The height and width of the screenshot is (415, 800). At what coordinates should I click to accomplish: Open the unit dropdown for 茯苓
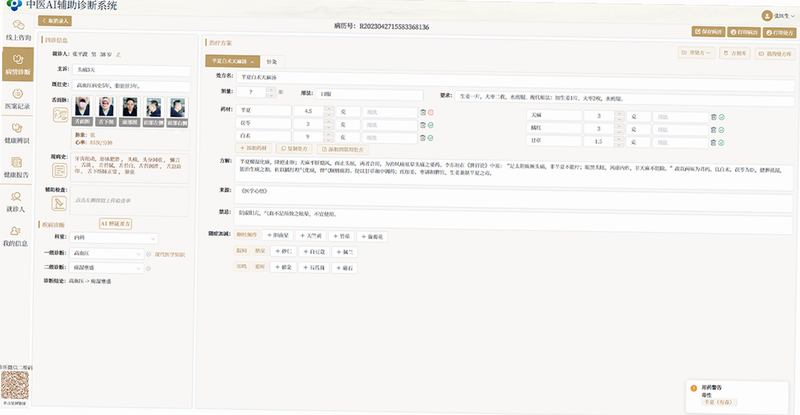click(348, 125)
